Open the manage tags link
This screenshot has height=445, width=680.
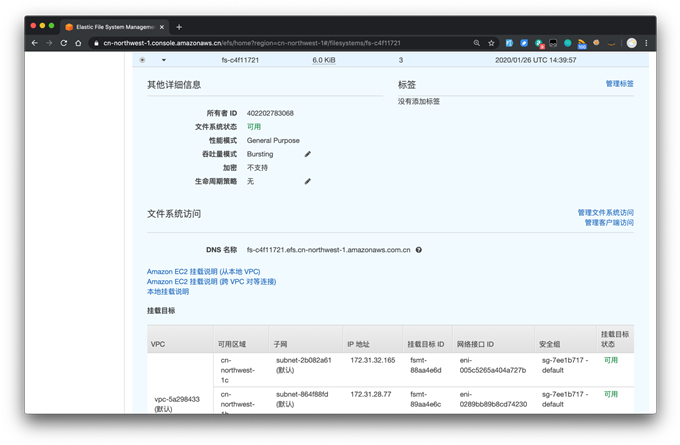pyautogui.click(x=619, y=84)
